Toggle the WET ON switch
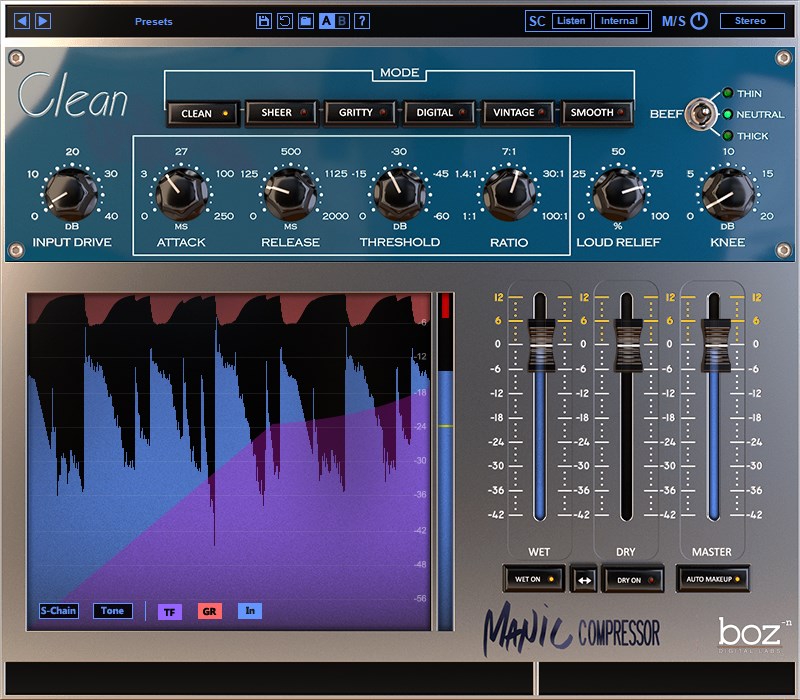 coord(534,579)
